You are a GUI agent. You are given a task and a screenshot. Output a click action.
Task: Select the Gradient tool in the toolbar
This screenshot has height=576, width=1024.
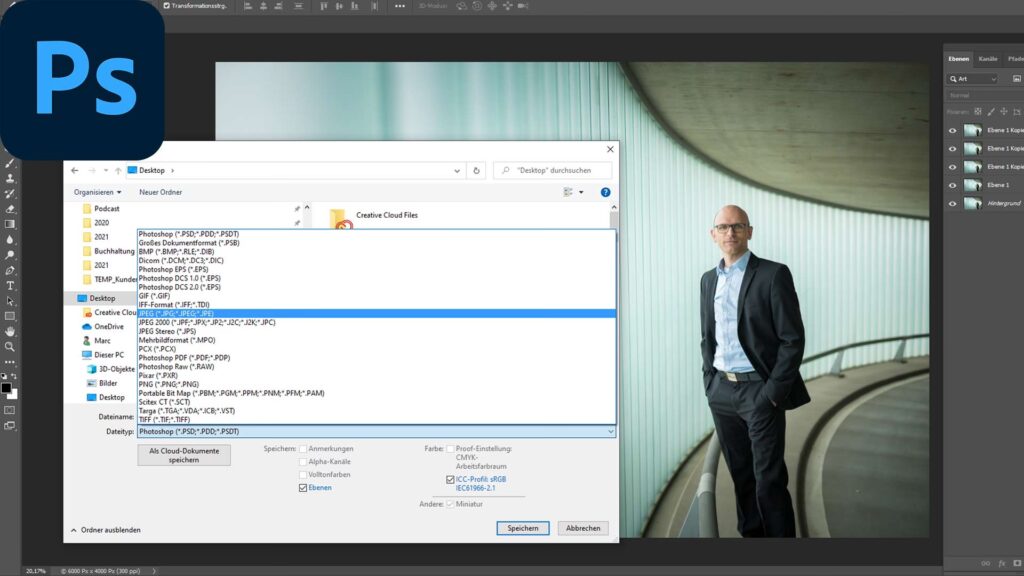pyautogui.click(x=10, y=224)
